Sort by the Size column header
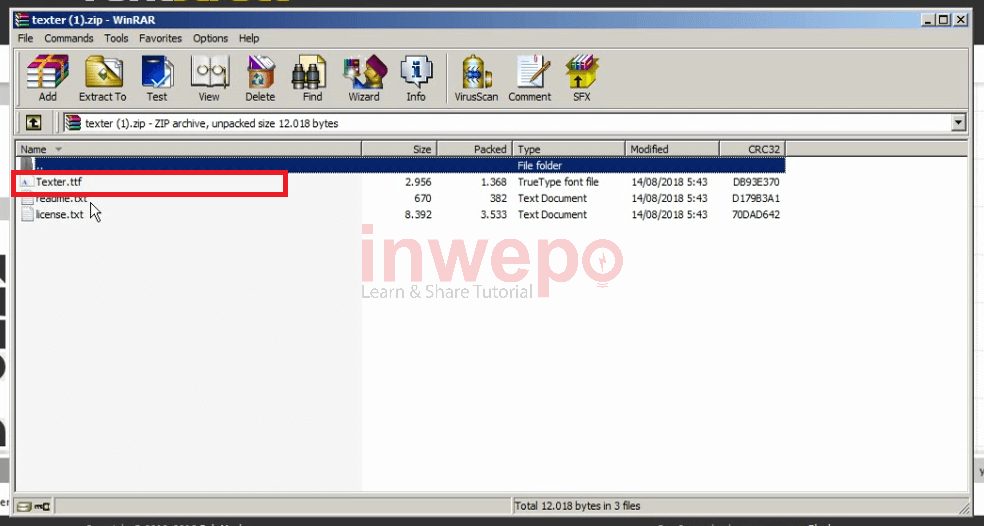Image resolution: width=984 pixels, height=526 pixels. pyautogui.click(x=399, y=149)
